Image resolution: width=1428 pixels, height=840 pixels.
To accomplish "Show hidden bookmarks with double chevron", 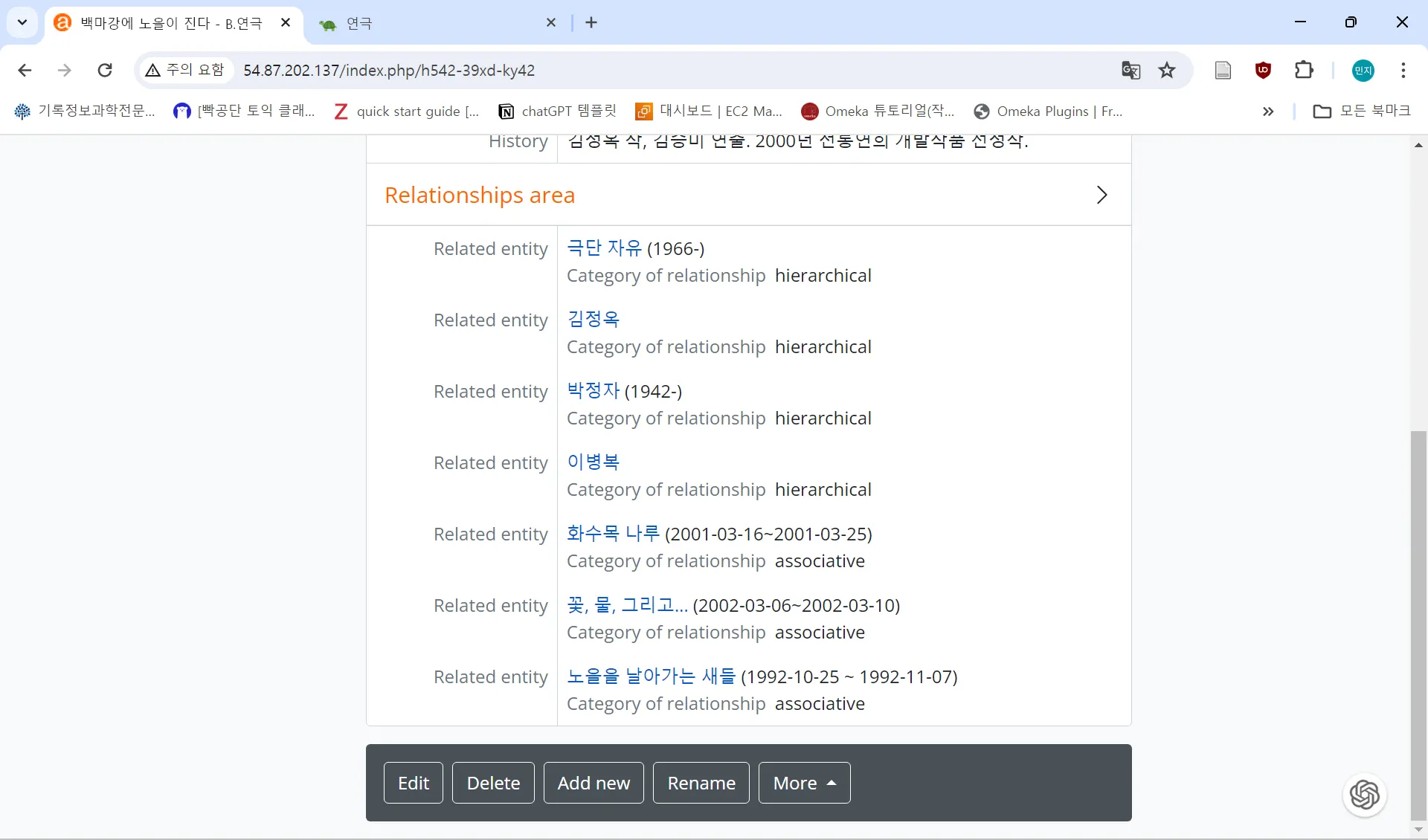I will 1268,112.
